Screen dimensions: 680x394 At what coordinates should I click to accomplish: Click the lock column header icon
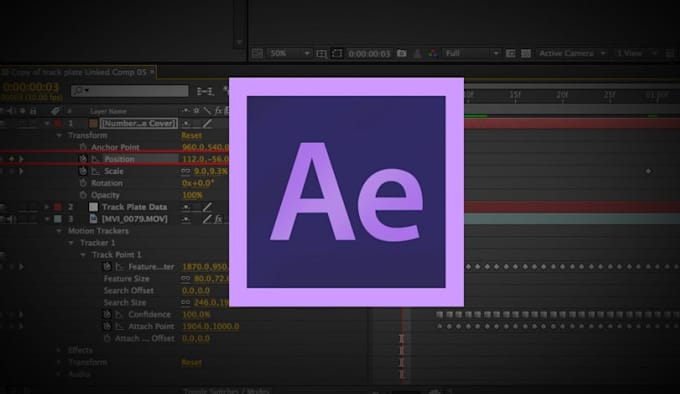[33, 111]
